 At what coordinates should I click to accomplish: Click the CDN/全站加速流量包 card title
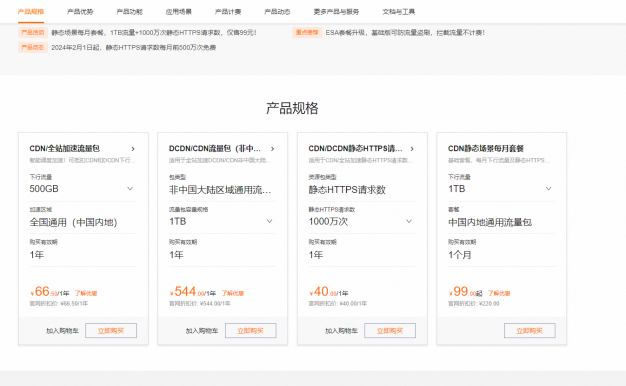[64, 148]
